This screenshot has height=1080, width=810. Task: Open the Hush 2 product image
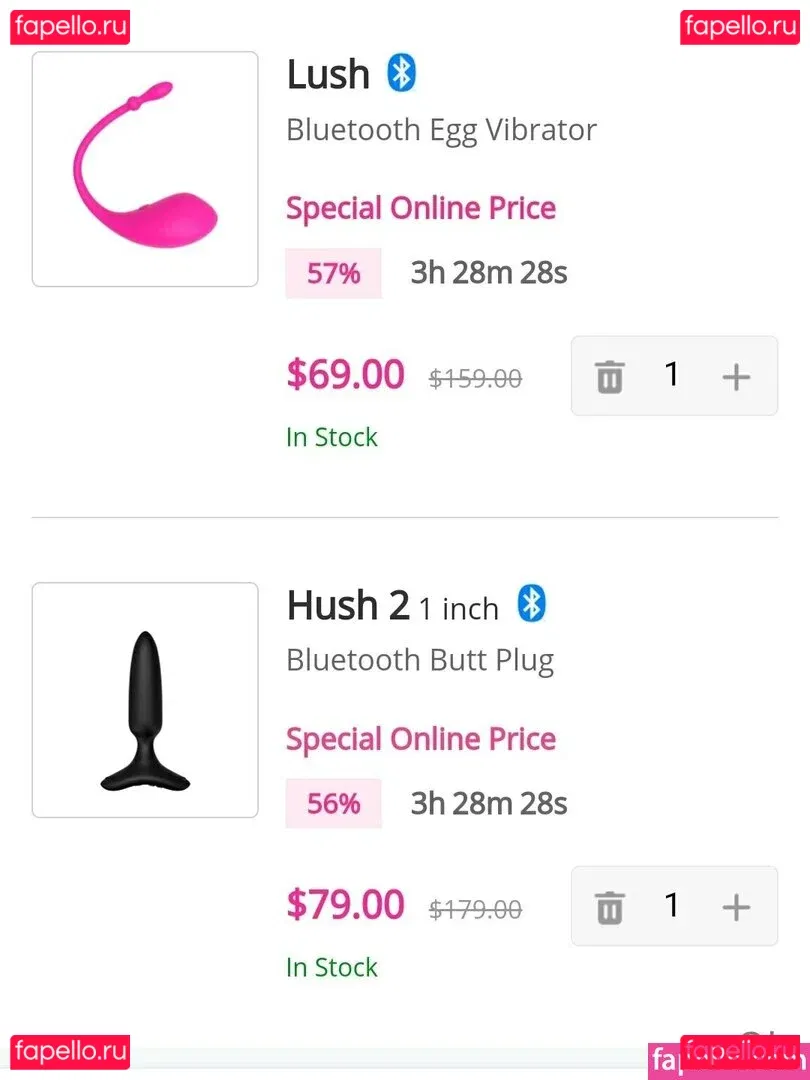(145, 700)
